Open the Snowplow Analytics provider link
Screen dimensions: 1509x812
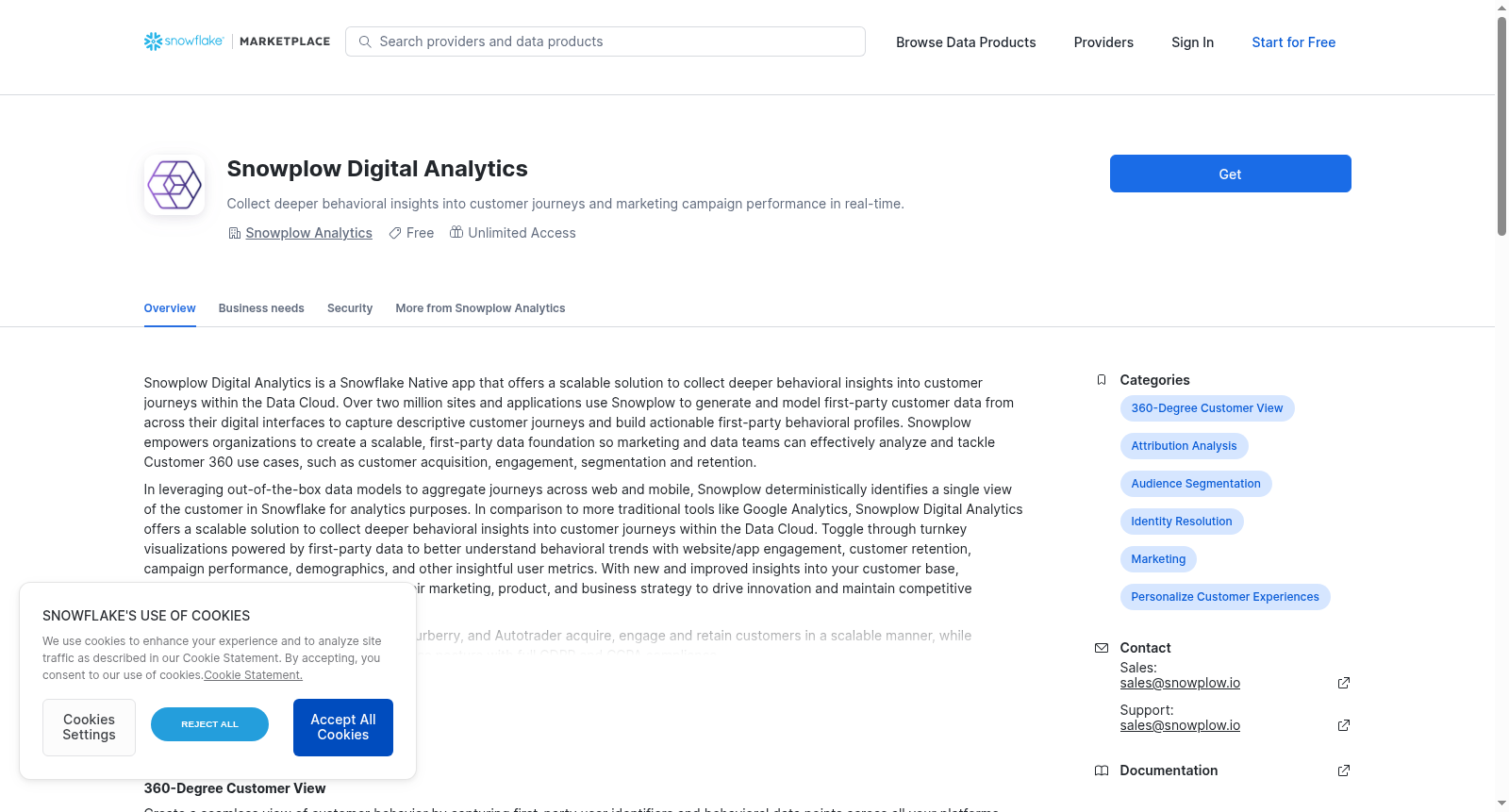308,233
